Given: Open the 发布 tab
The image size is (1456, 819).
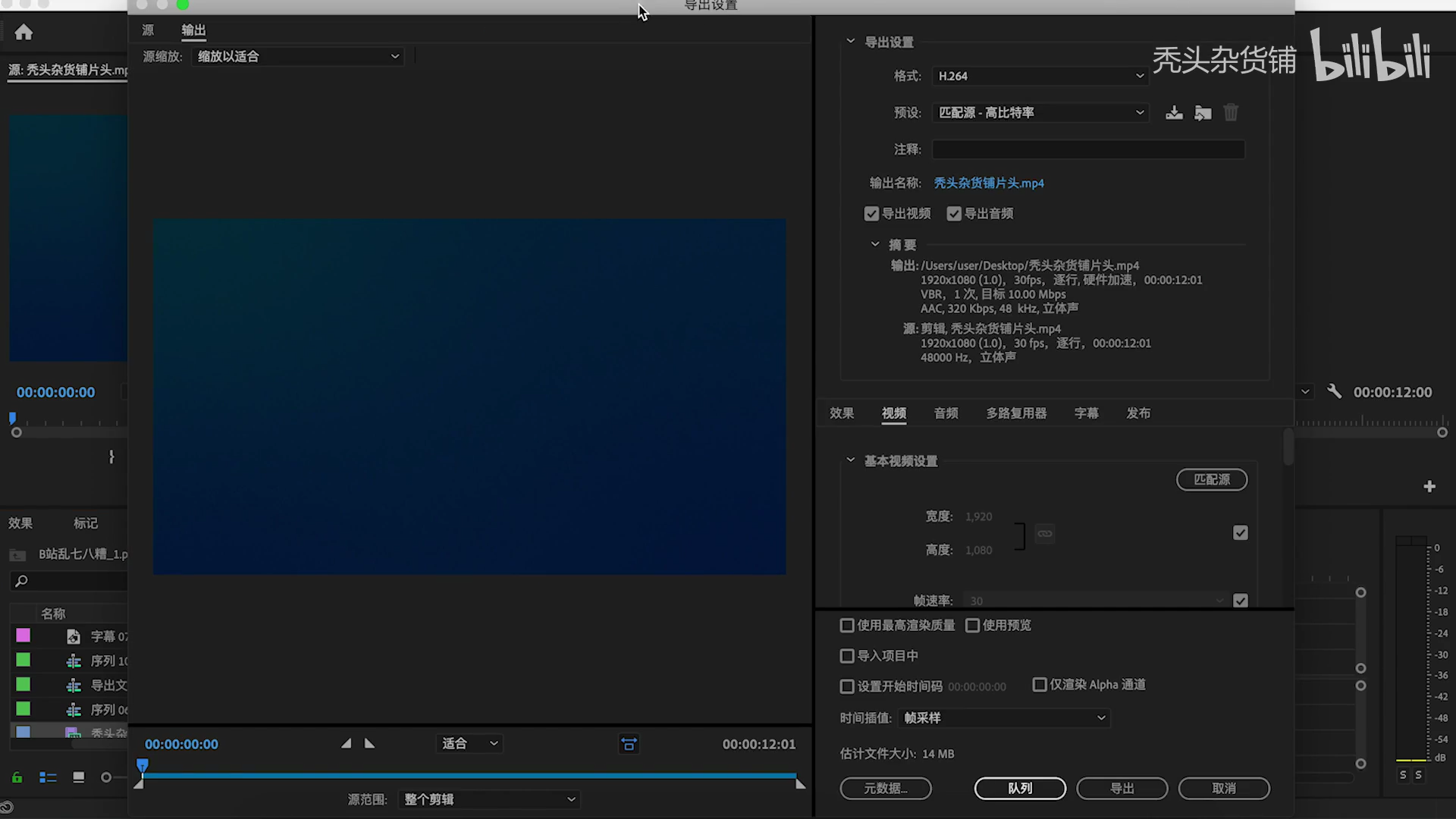Looking at the screenshot, I should (1138, 413).
